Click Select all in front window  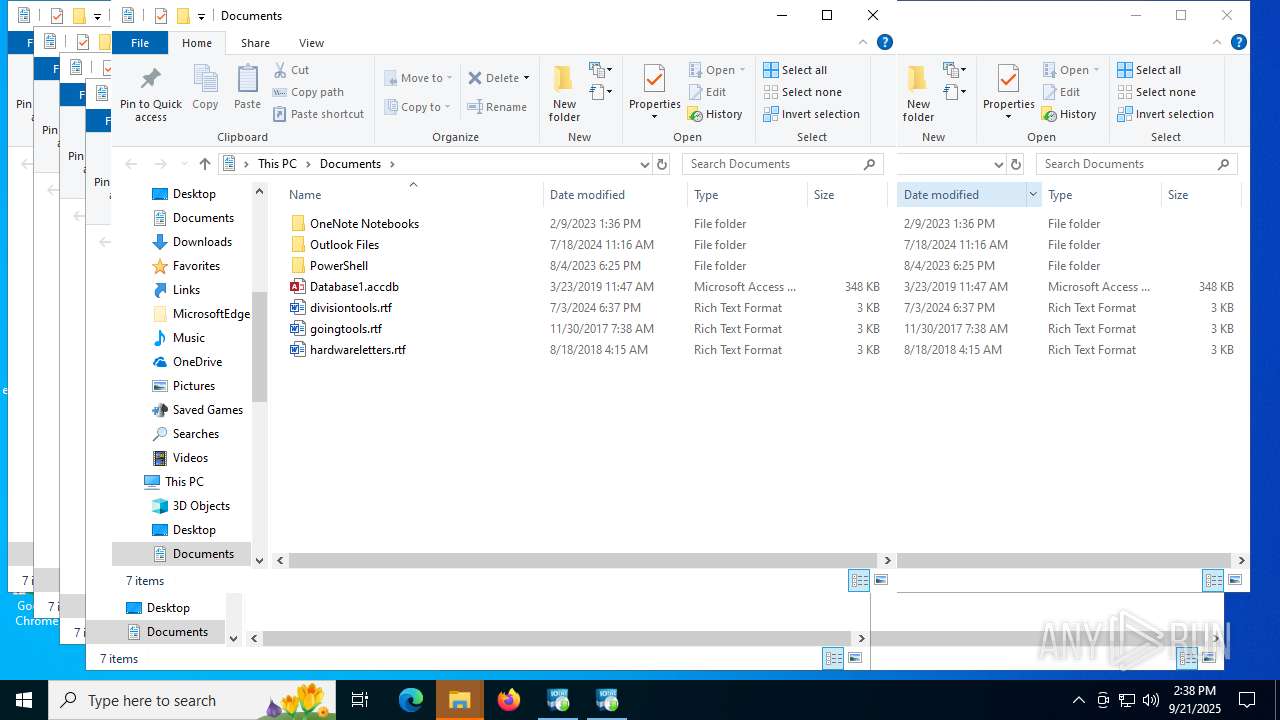(x=795, y=70)
